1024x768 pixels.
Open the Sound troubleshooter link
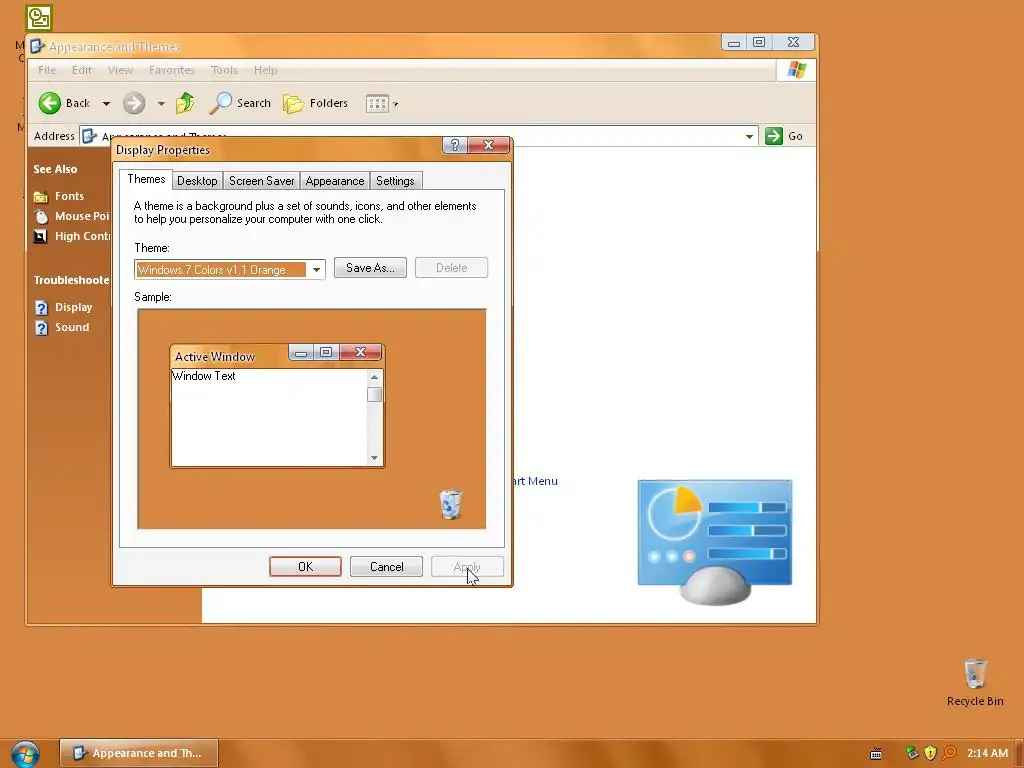tap(72, 327)
